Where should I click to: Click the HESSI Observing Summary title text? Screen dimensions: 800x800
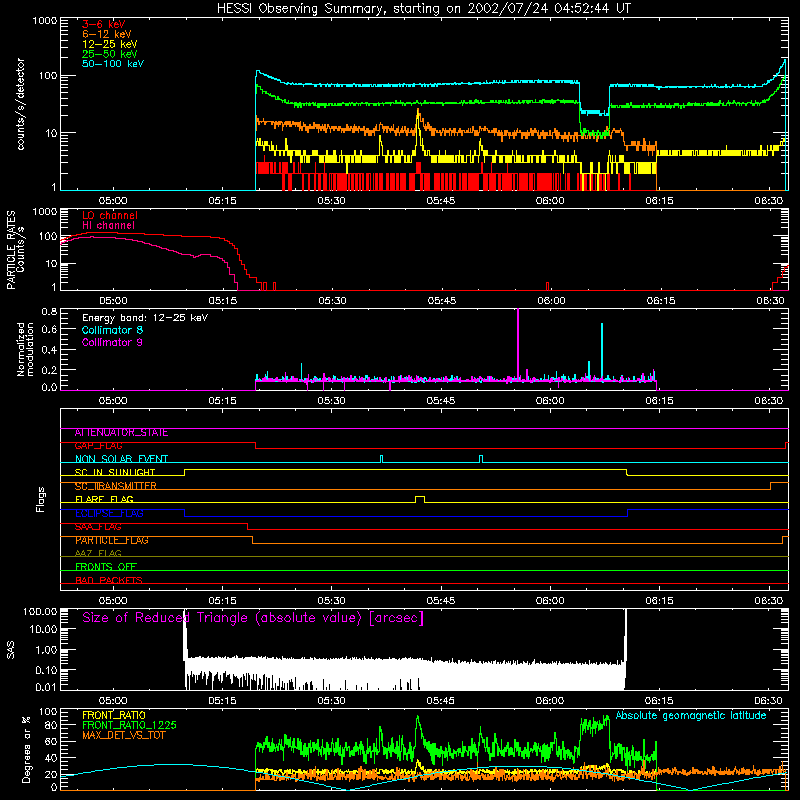tap(424, 9)
